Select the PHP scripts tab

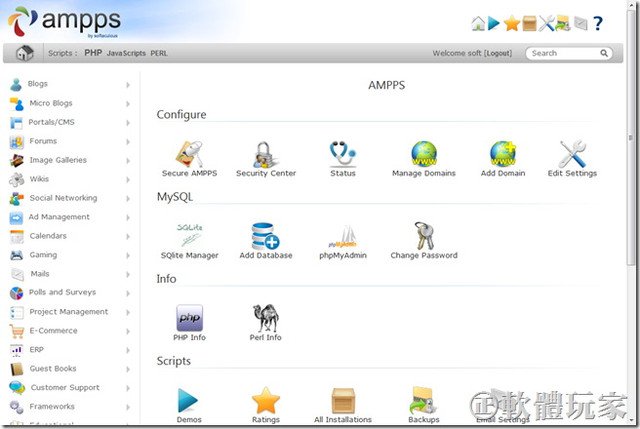93,53
